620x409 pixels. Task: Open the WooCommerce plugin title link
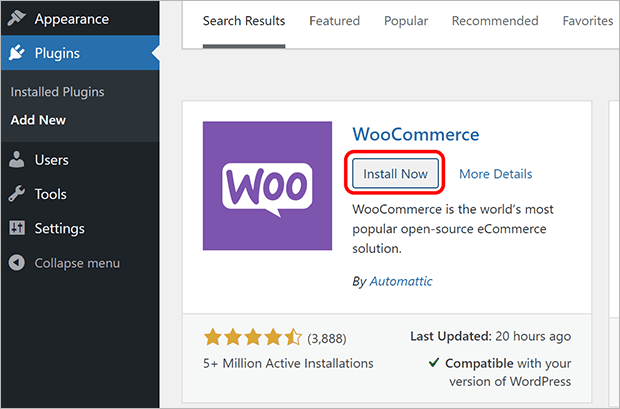(416, 134)
